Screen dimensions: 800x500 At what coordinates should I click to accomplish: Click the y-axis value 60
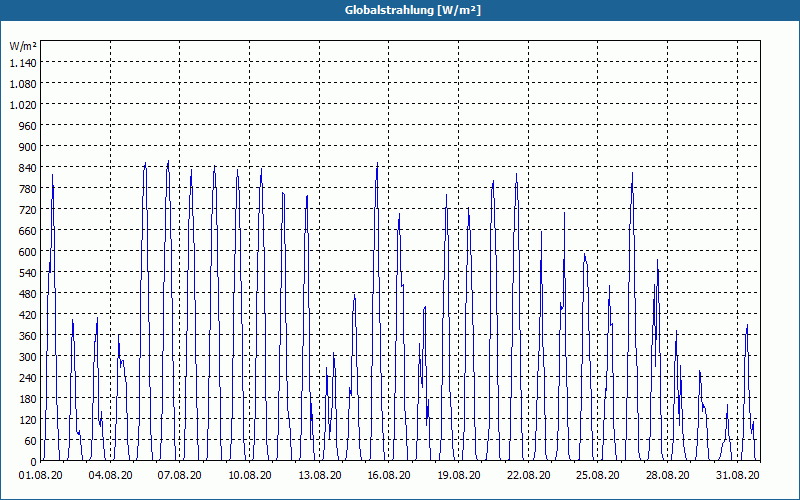coord(31,440)
